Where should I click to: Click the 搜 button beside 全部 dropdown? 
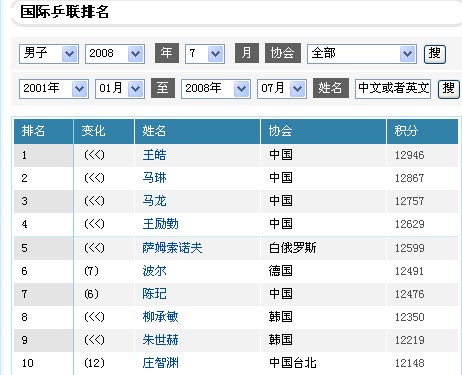435,54
